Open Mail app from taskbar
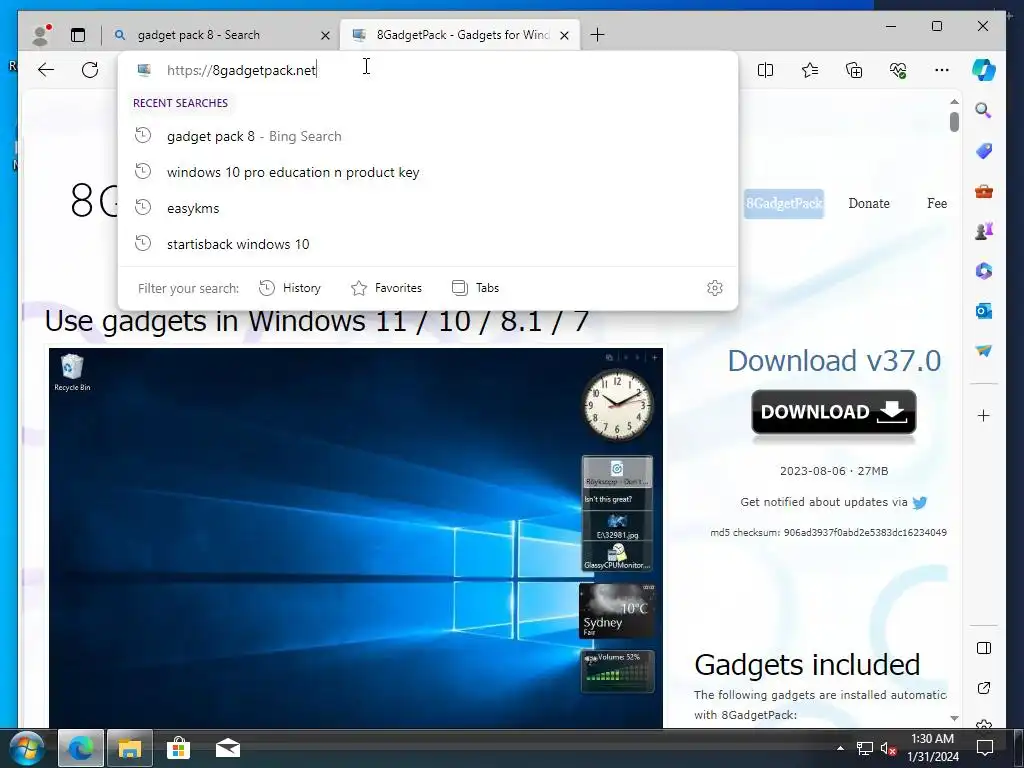 [228, 748]
